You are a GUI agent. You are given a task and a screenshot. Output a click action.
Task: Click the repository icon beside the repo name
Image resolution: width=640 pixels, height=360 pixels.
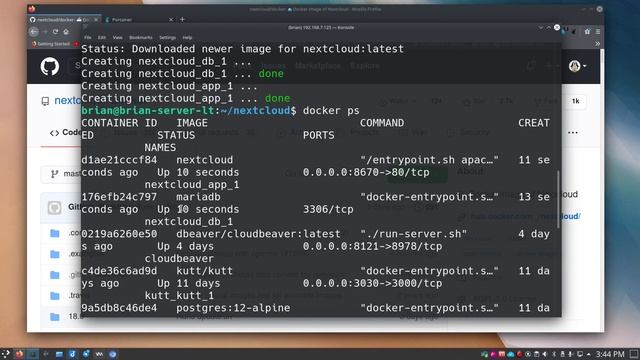(x=45, y=101)
